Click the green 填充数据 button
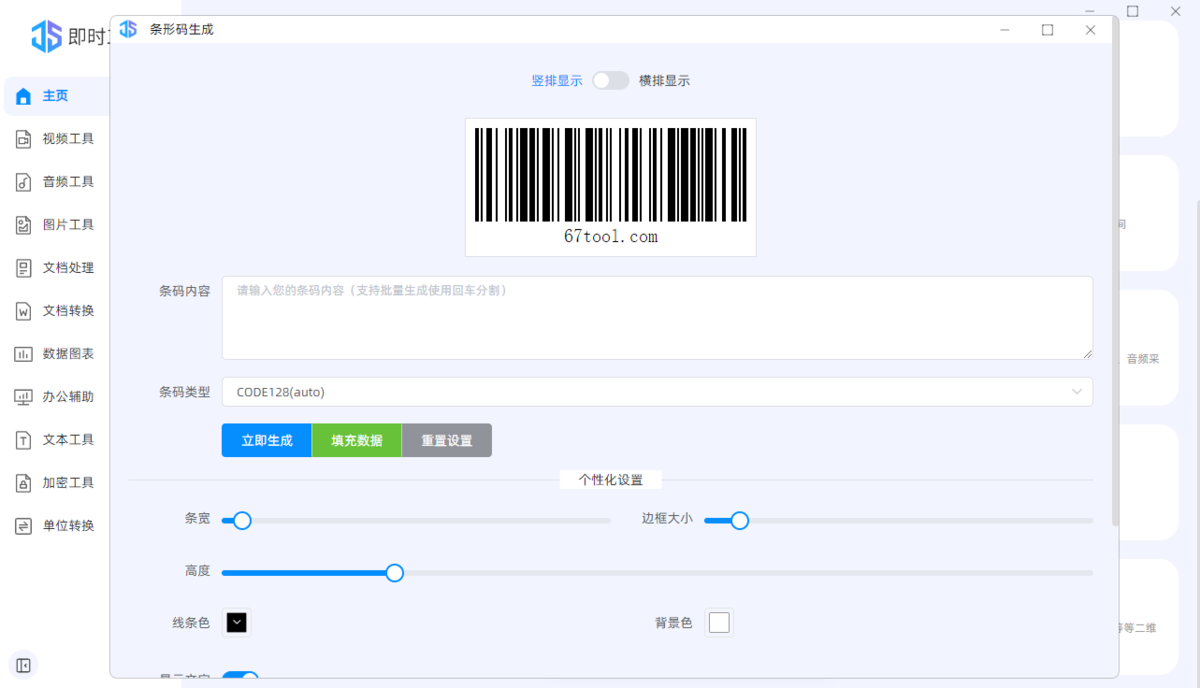This screenshot has height=688, width=1200. 357,441
